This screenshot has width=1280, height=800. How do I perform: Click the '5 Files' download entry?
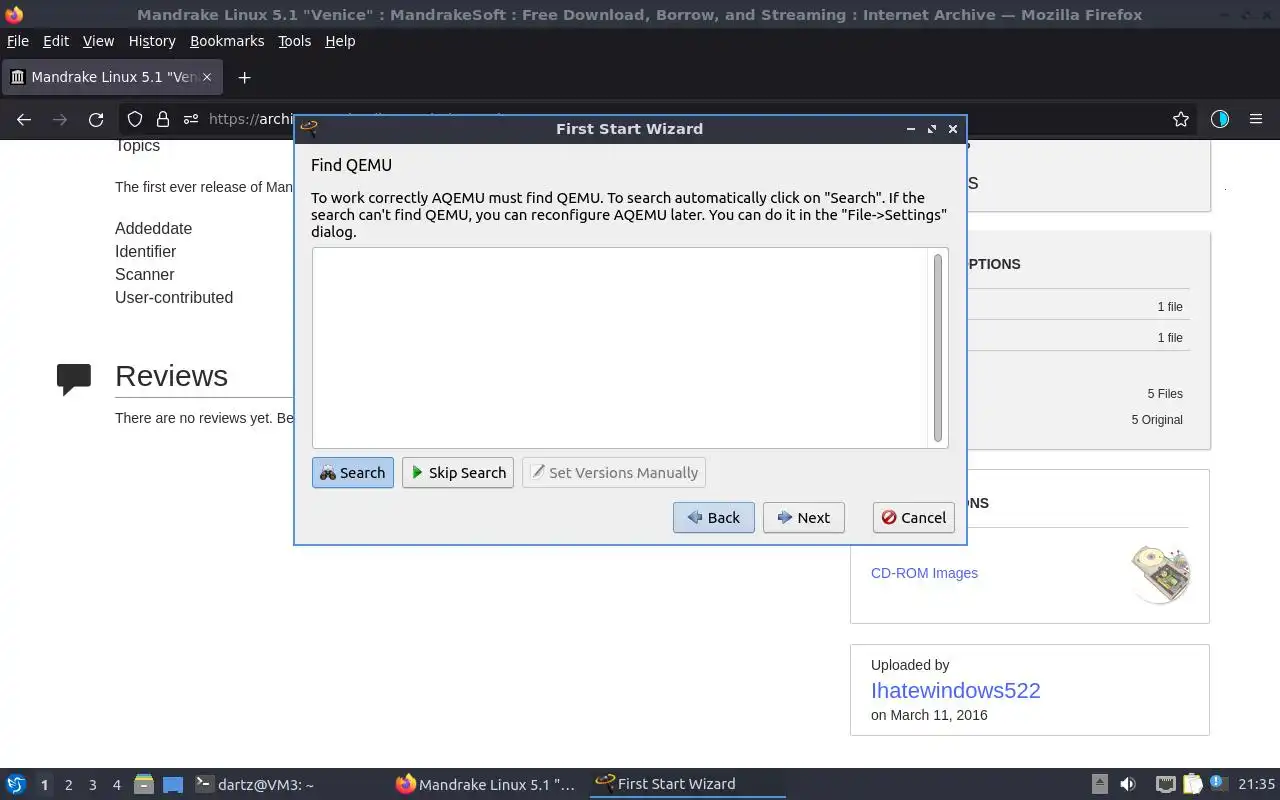point(1165,394)
